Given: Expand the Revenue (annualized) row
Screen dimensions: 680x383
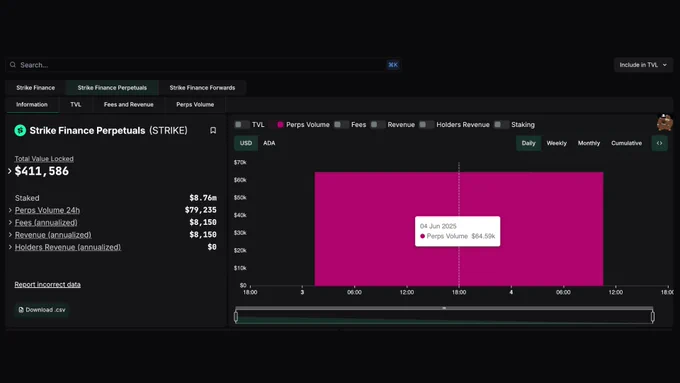Looking at the screenshot, I should (10, 235).
